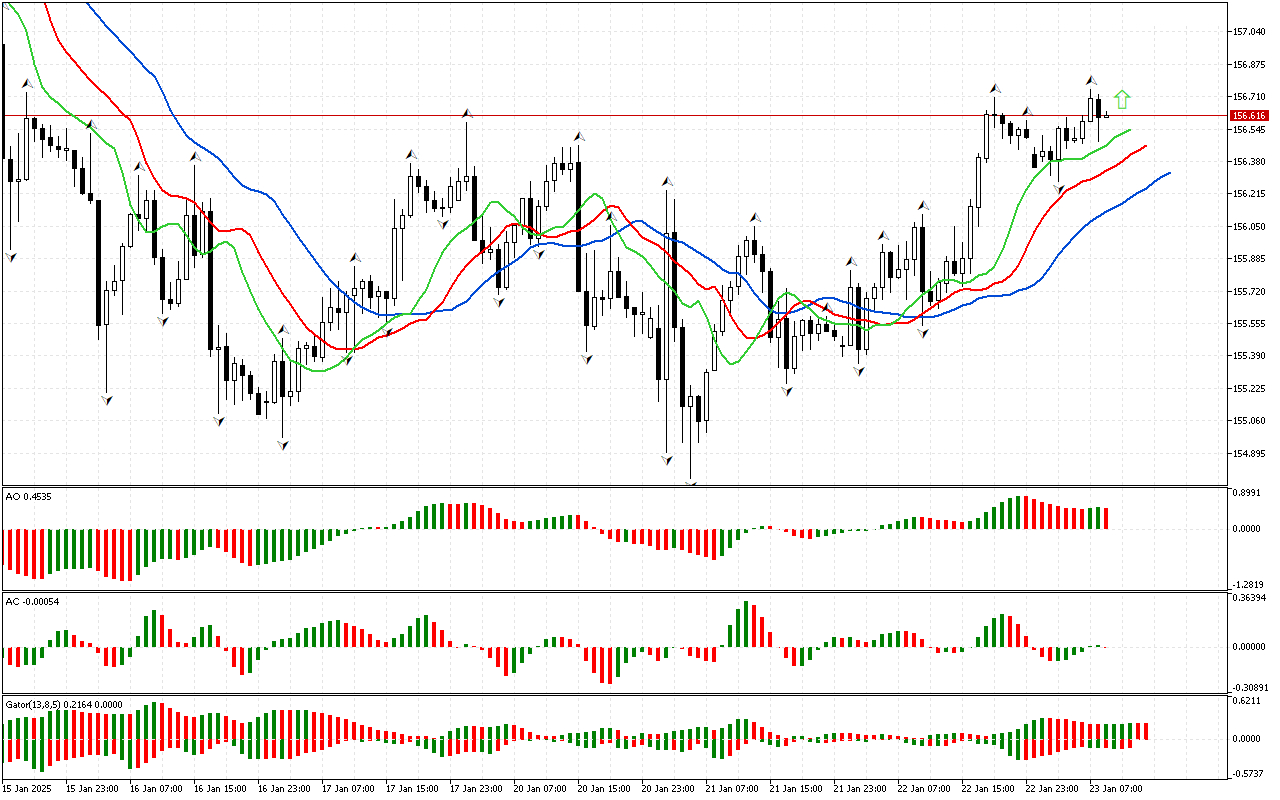
Task: Pick the 16 Jan 15:00 time label
Action: (222, 788)
